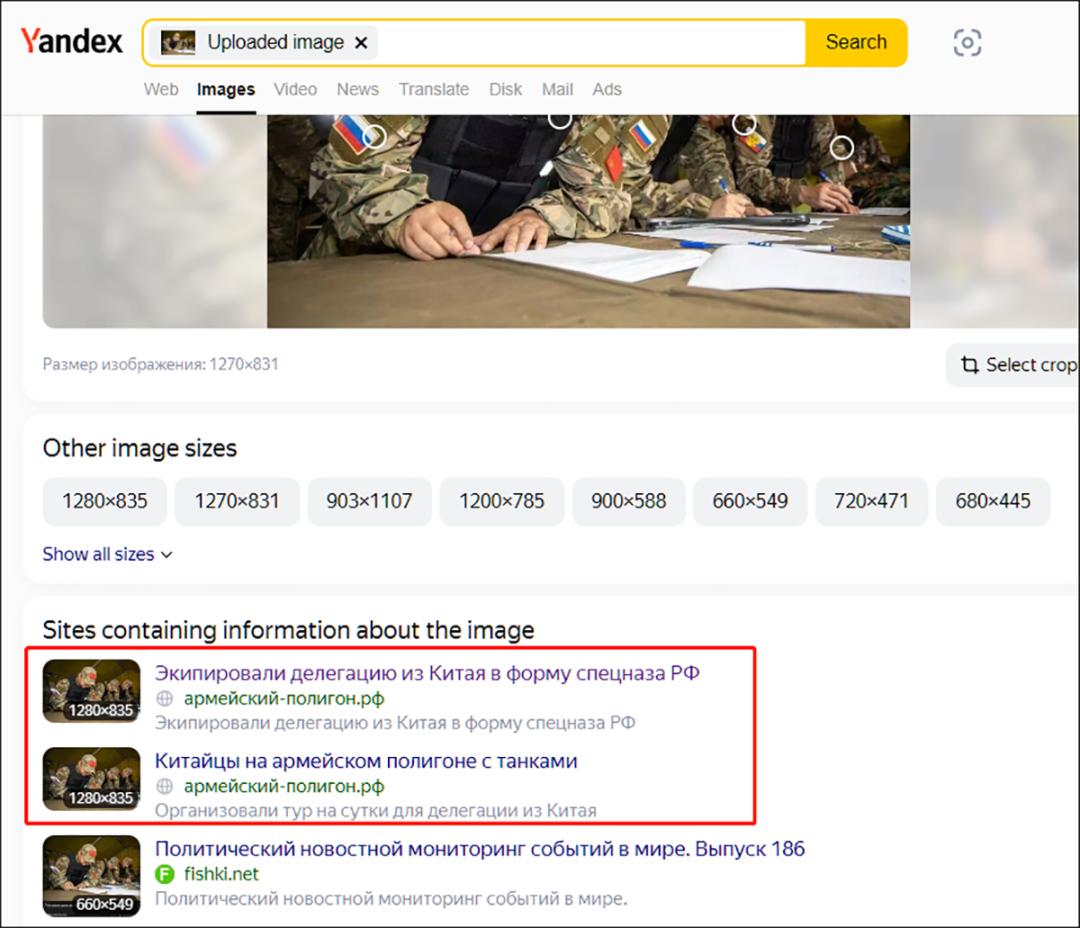
Task: Open link about Chinese delegation in spetsnaz uniform
Action: click(427, 673)
